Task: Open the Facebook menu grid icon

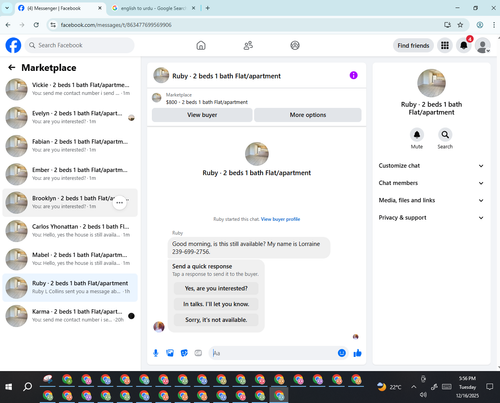Action: click(445, 45)
